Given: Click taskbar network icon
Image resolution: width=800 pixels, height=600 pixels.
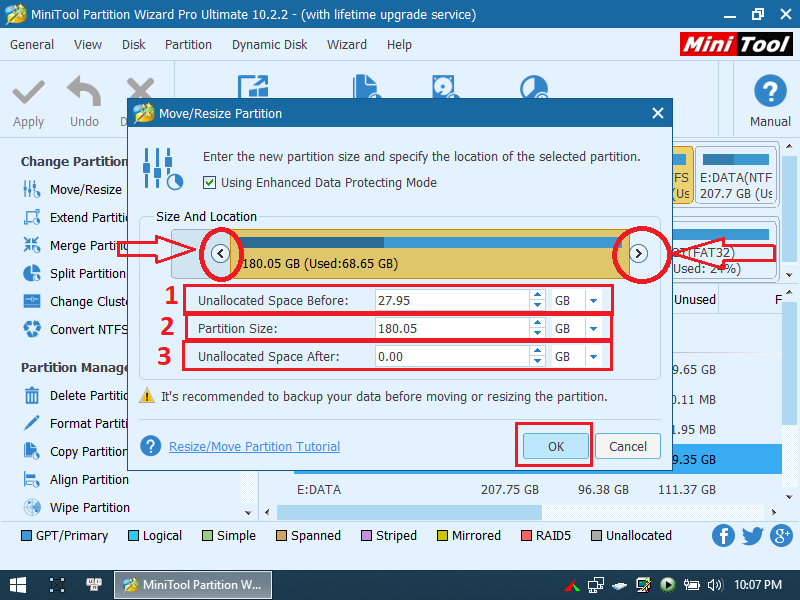Looking at the screenshot, I should click(x=595, y=585).
